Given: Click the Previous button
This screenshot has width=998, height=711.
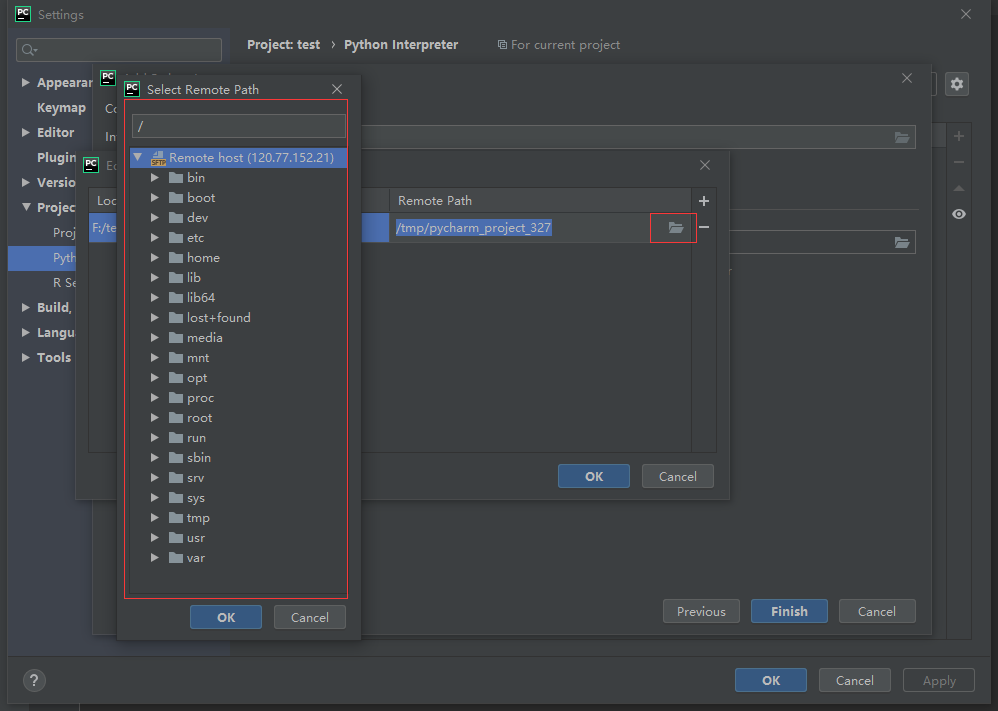Looking at the screenshot, I should pos(701,611).
